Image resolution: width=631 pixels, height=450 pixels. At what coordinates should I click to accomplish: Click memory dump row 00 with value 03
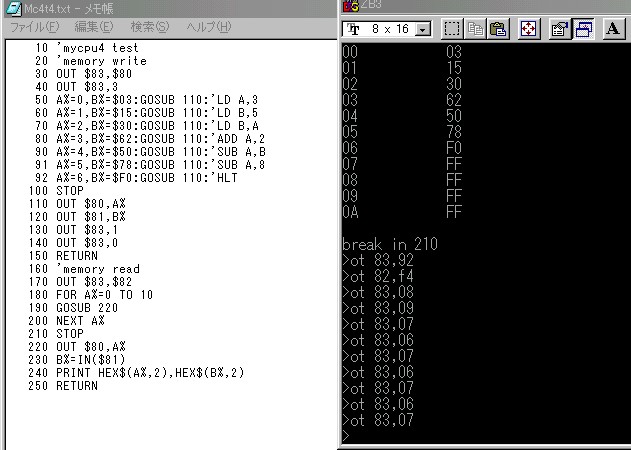pyautogui.click(x=402, y=52)
